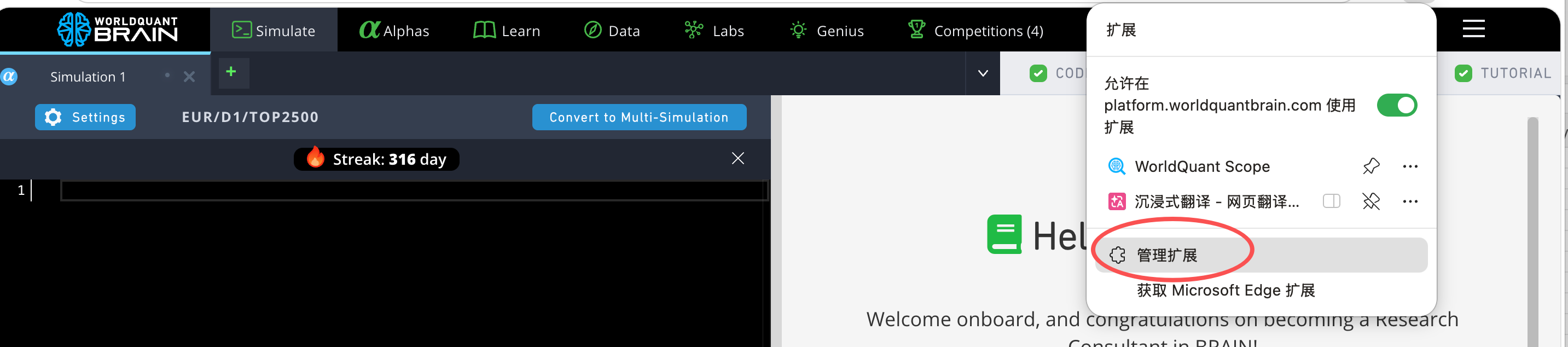Unpin the Immersive Translate extension

click(x=1371, y=201)
